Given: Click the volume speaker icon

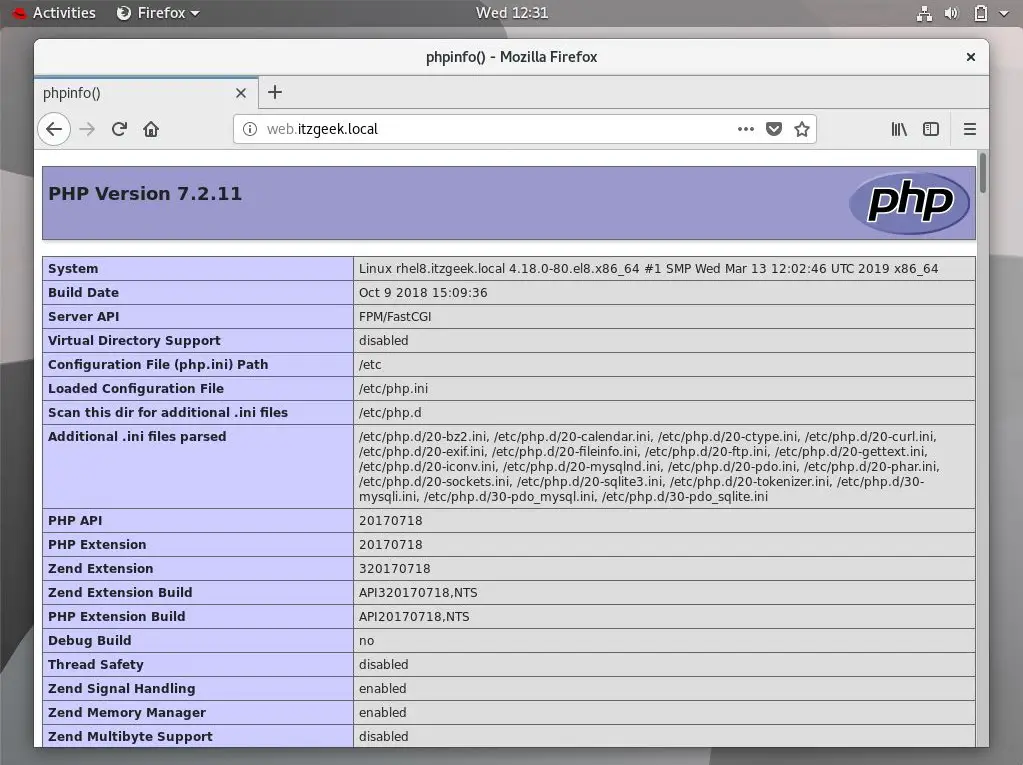Looking at the screenshot, I should pyautogui.click(x=951, y=13).
